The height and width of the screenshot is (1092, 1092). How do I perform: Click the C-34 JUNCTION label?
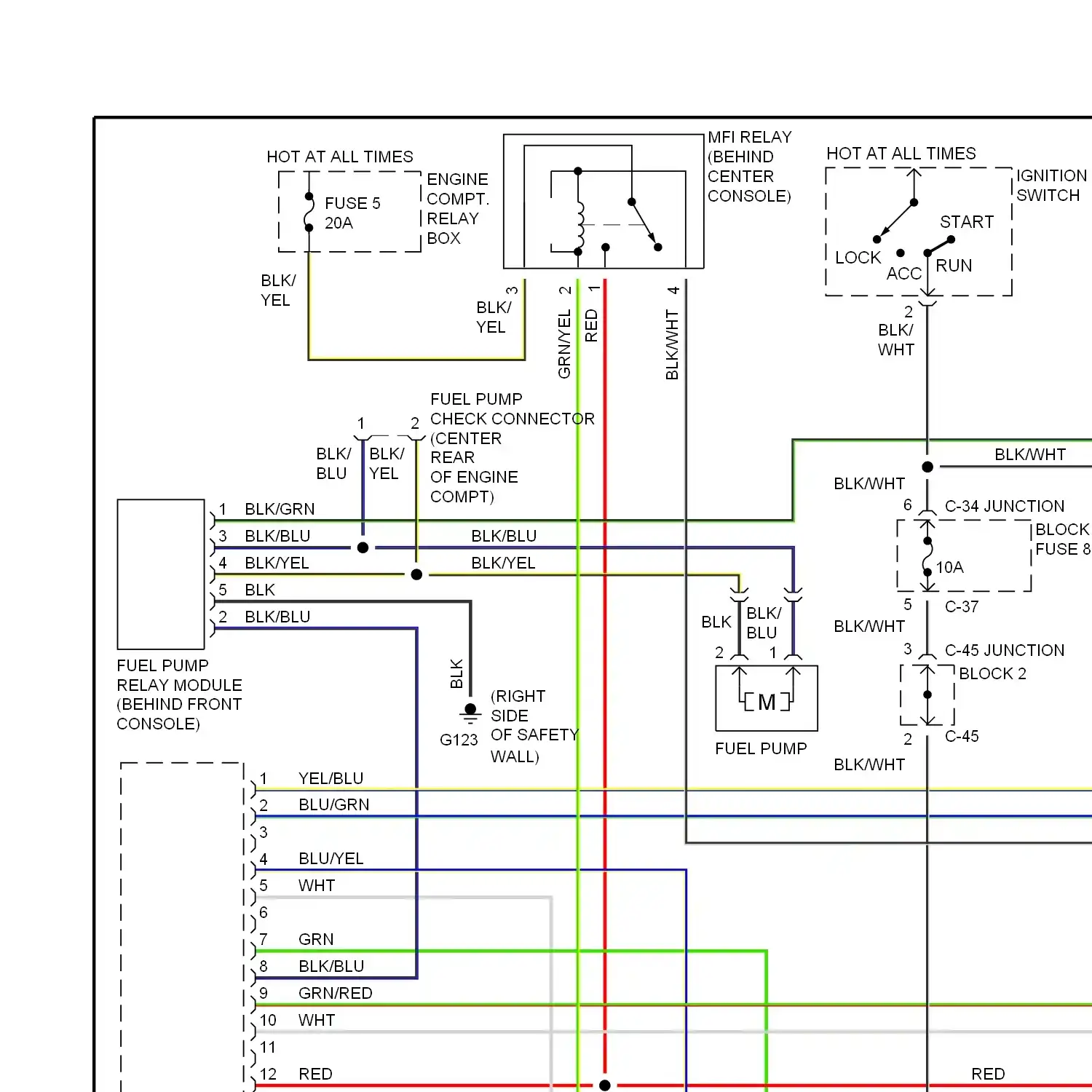1005,506
